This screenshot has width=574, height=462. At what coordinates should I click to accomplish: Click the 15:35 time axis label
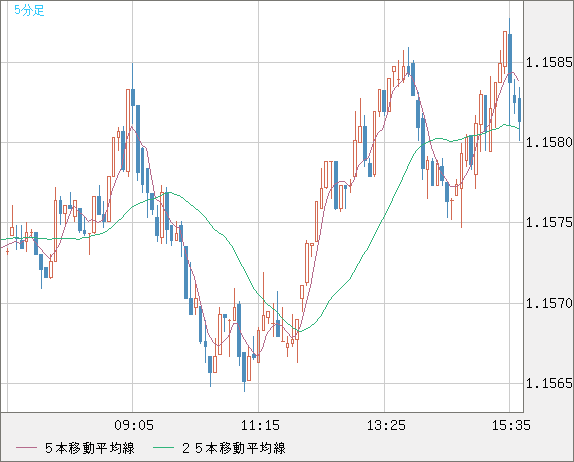pos(511,425)
